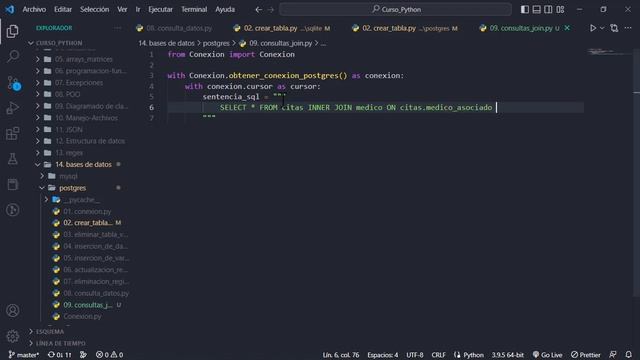Change line endings via CRLF
The image size is (640, 360).
pos(438,355)
